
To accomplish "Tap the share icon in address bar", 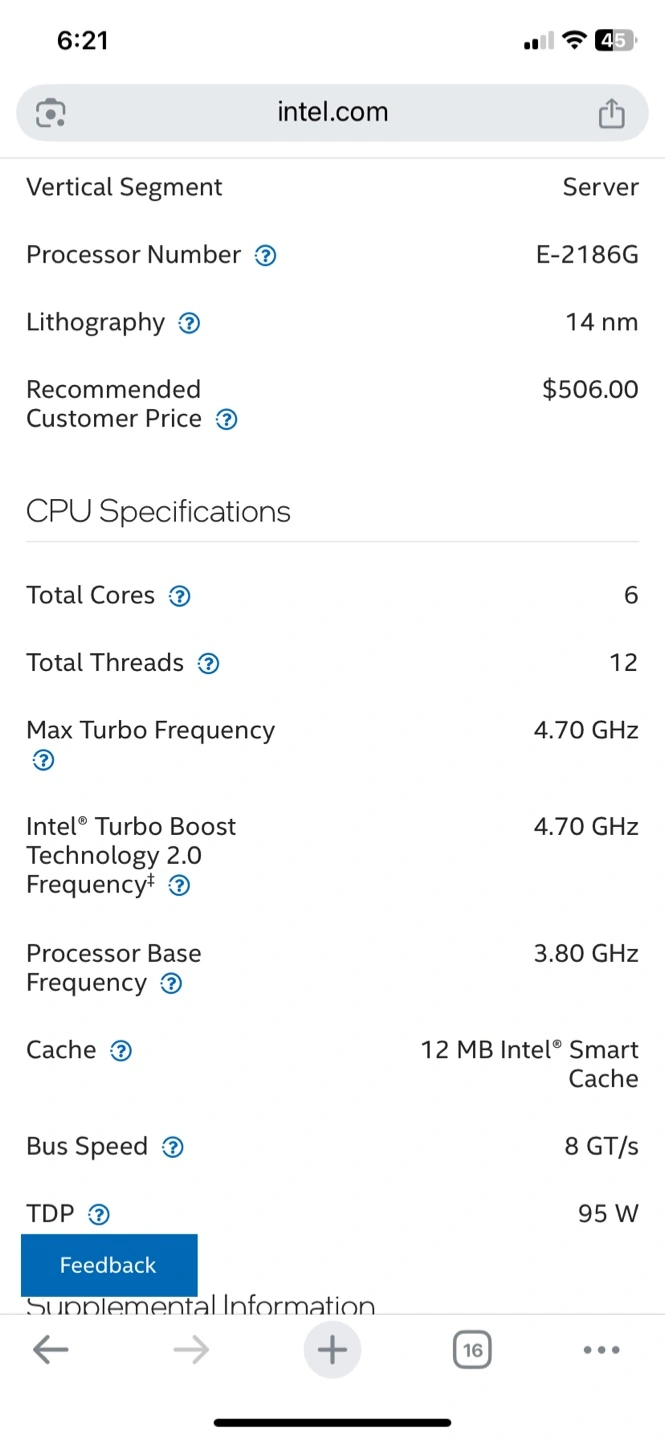I will pyautogui.click(x=611, y=113).
